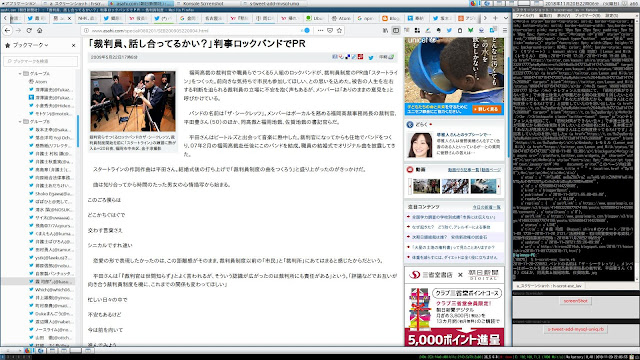
Task: Open the Firefox Library icon
Action: (x=385, y=30)
